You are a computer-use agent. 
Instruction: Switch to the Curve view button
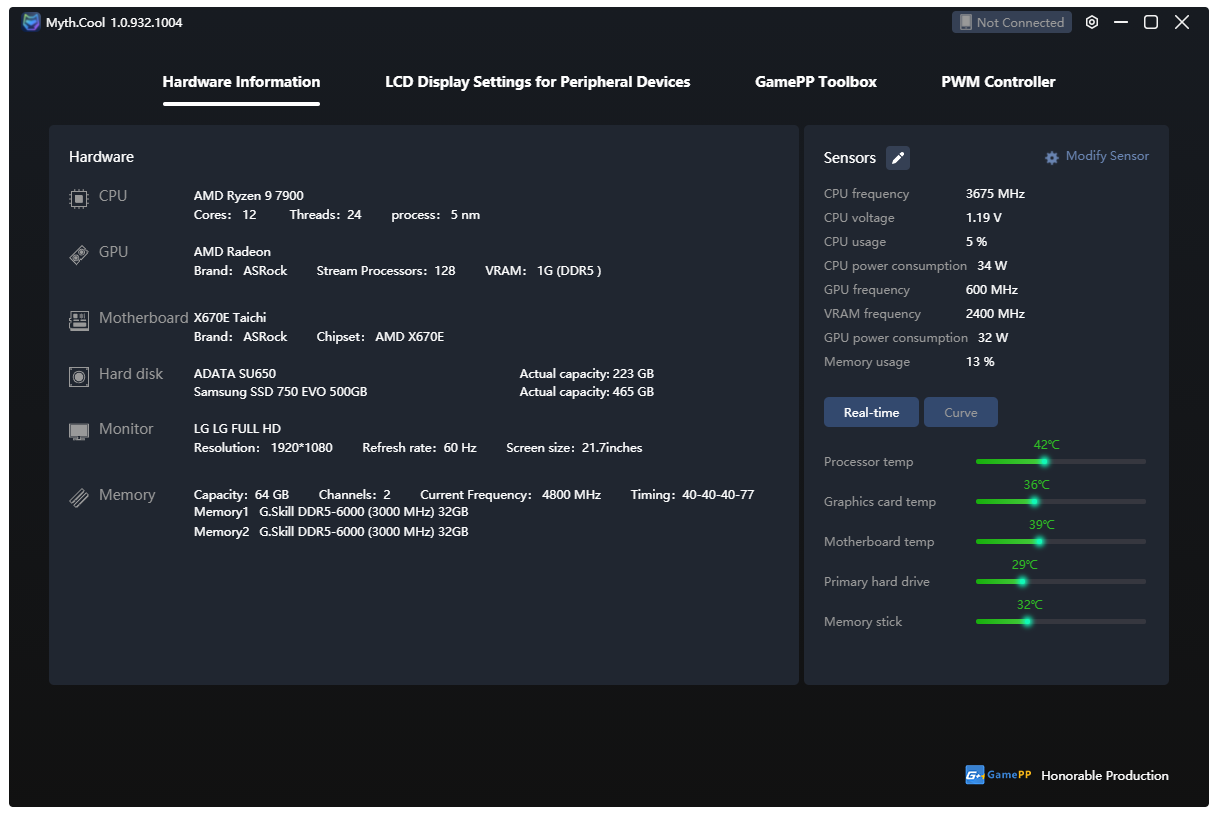click(x=960, y=412)
